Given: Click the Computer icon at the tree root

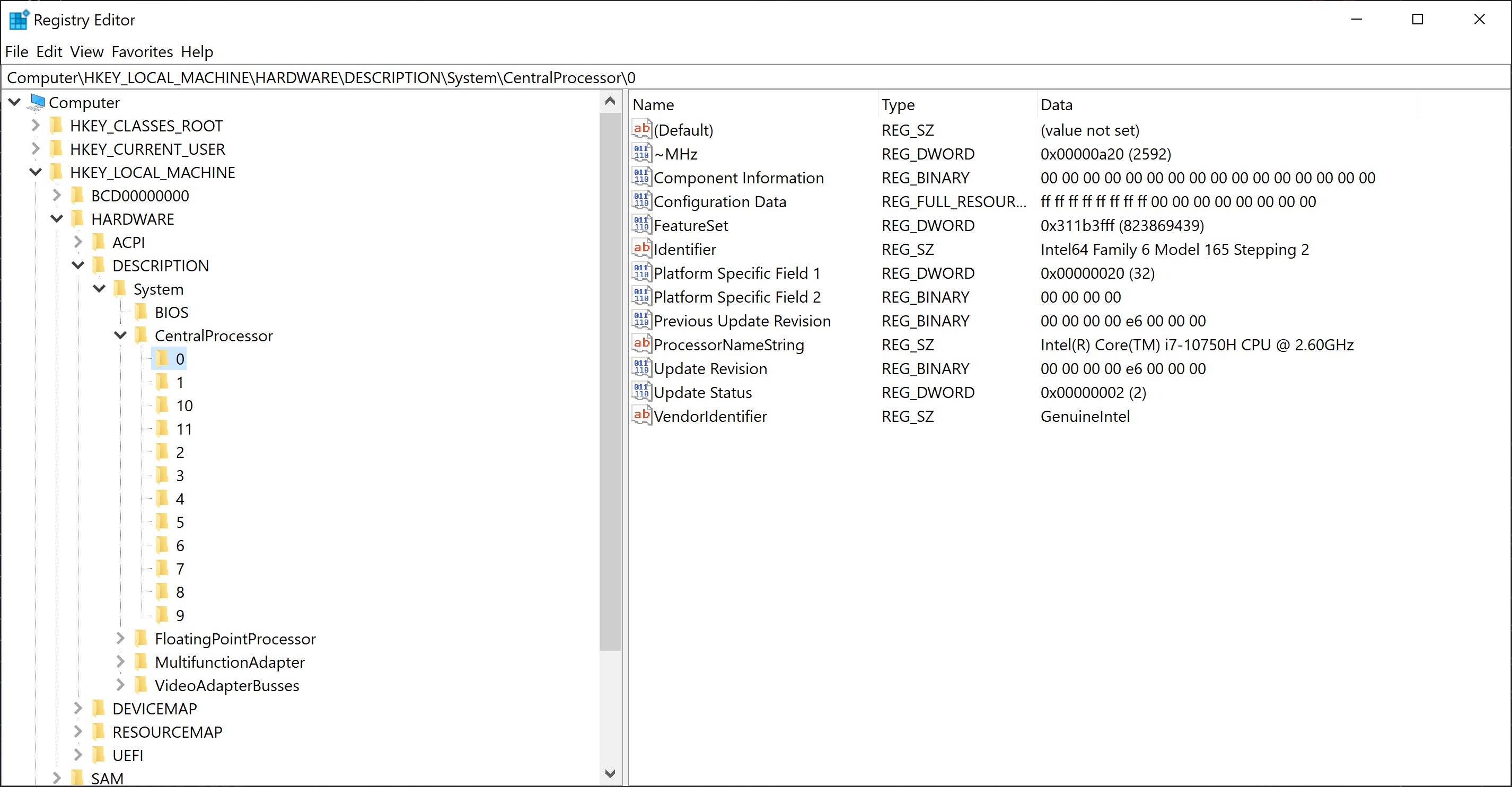Looking at the screenshot, I should 37,102.
